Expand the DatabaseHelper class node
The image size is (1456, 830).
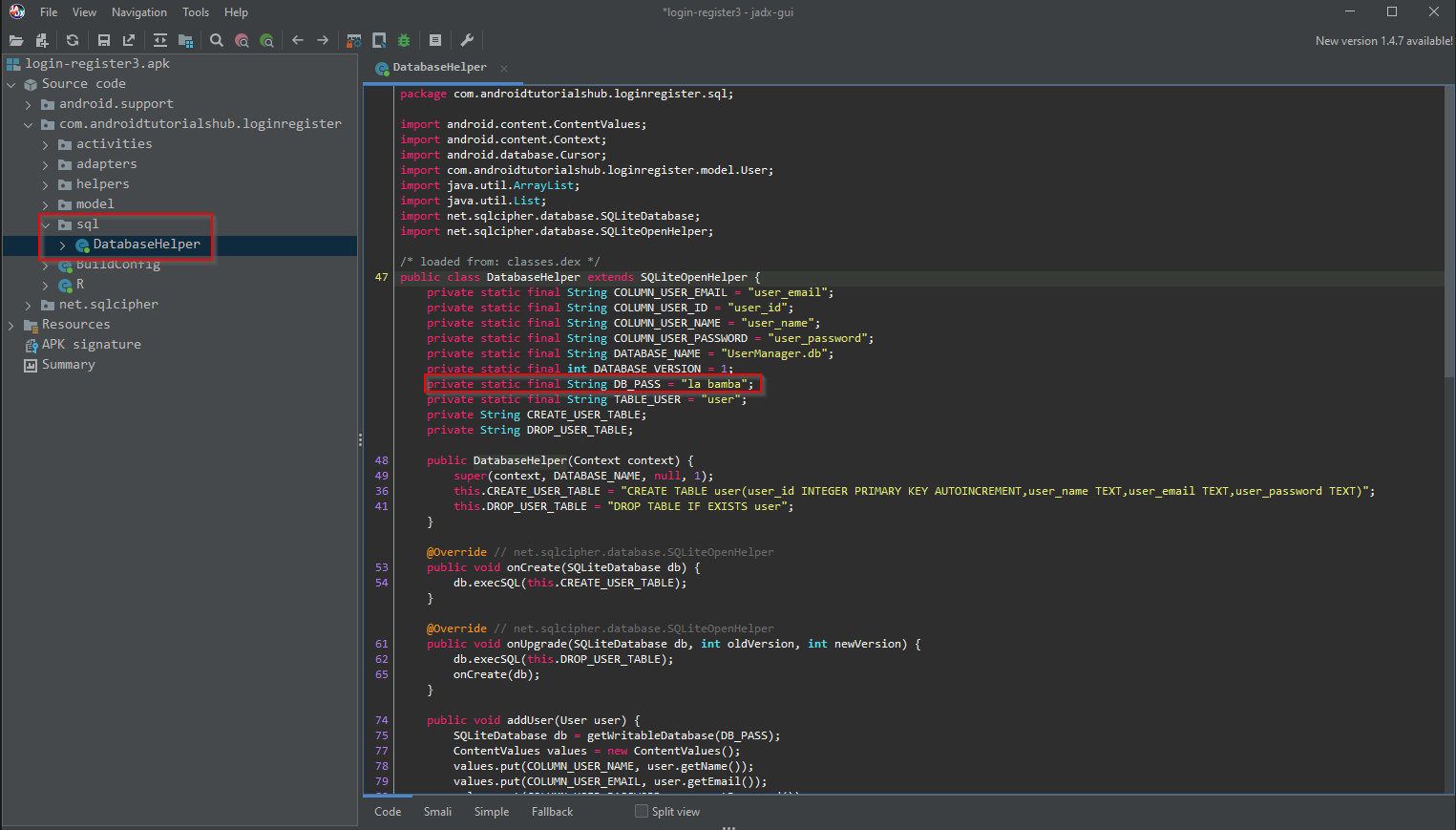[x=62, y=245]
